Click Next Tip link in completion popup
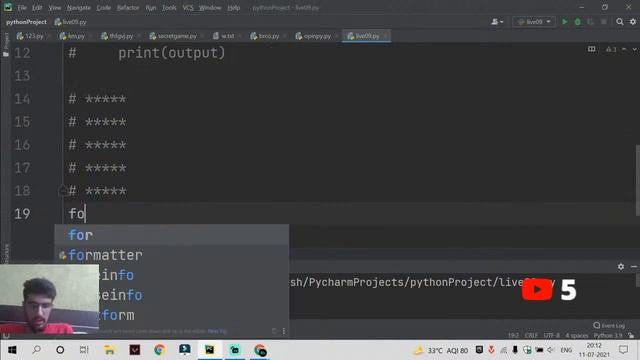 tap(217, 331)
